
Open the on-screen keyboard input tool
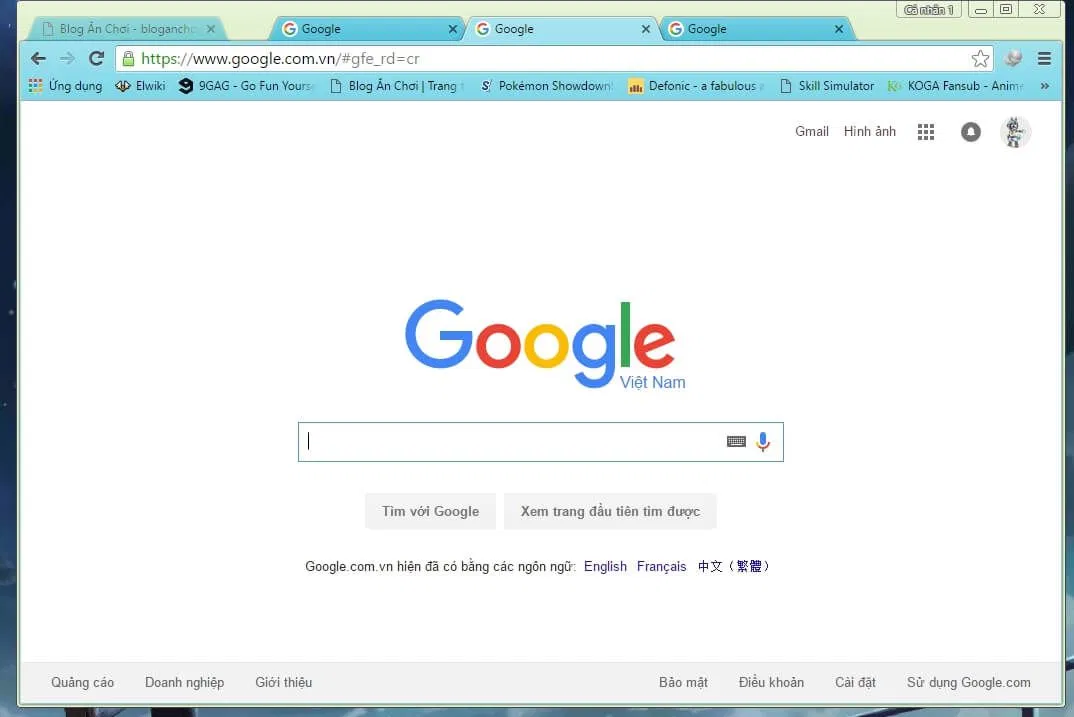(x=736, y=442)
